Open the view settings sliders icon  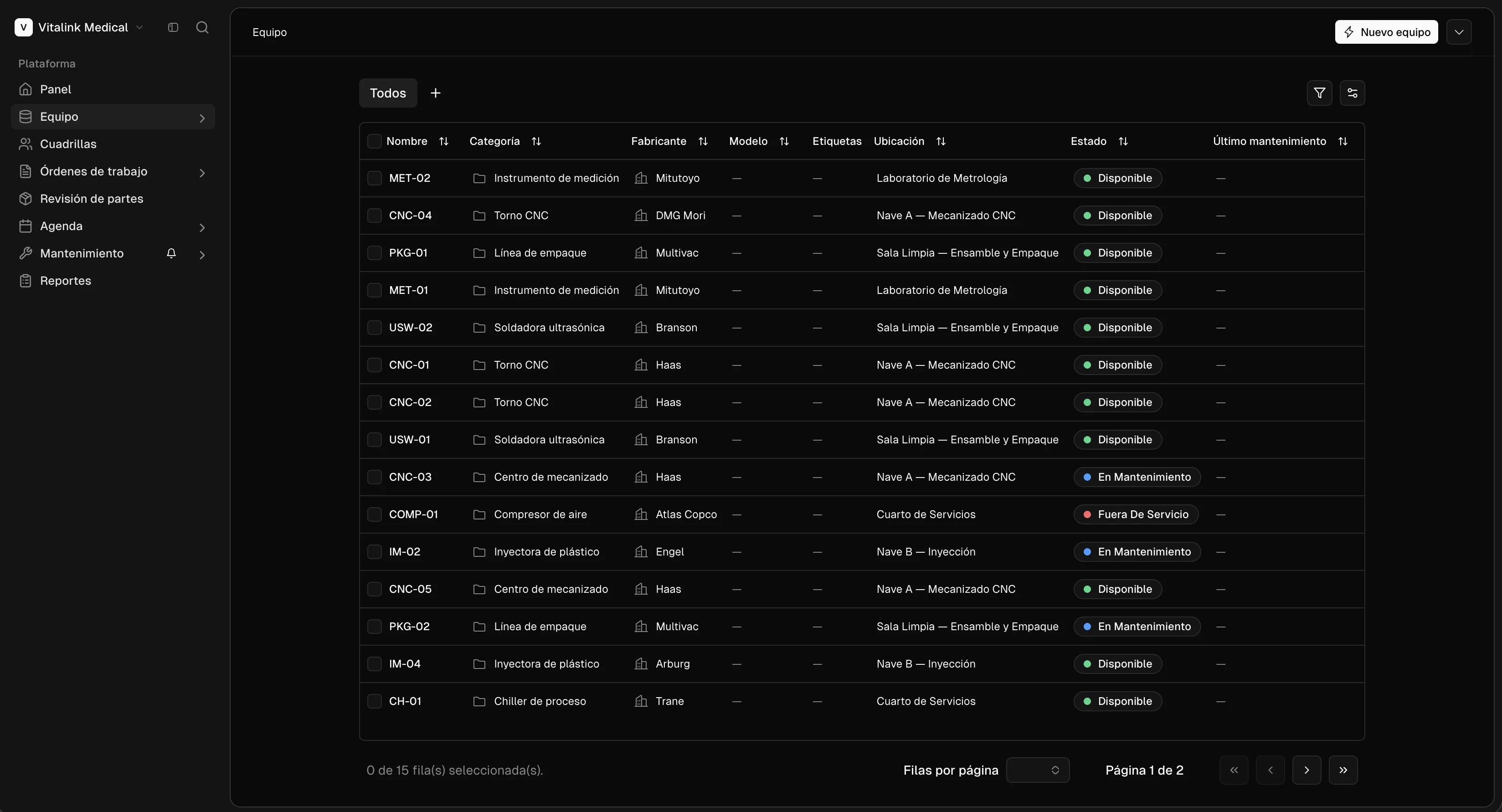tap(1352, 93)
